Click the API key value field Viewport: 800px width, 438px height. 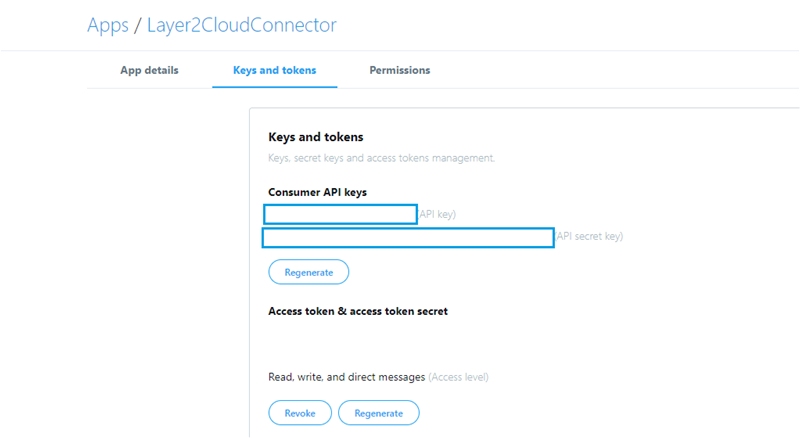coord(340,213)
